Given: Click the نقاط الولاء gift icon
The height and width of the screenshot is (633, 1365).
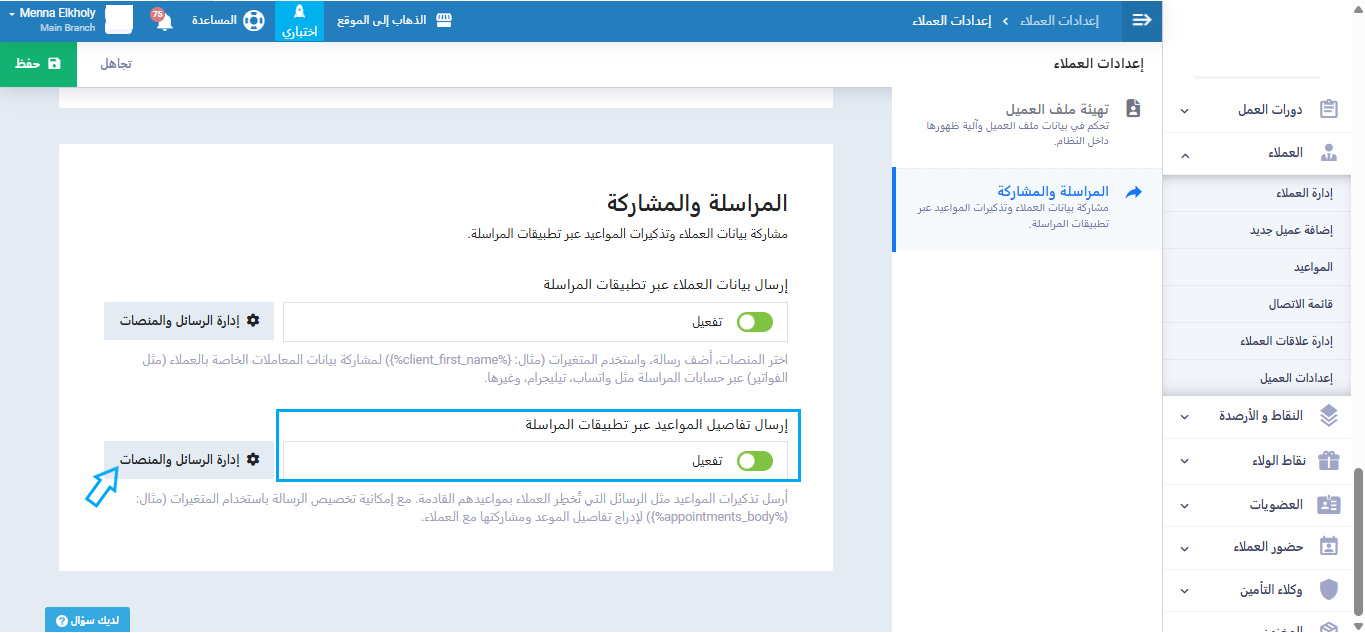Looking at the screenshot, I should [1328, 461].
